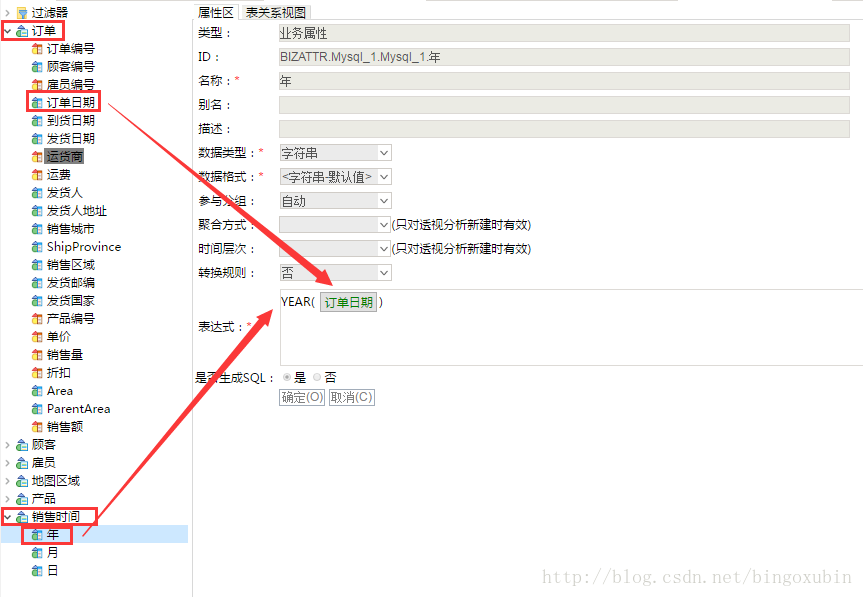This screenshot has height=597, width=863.
Task: Expand the 过滤器 tree node
Action: (x=7, y=13)
